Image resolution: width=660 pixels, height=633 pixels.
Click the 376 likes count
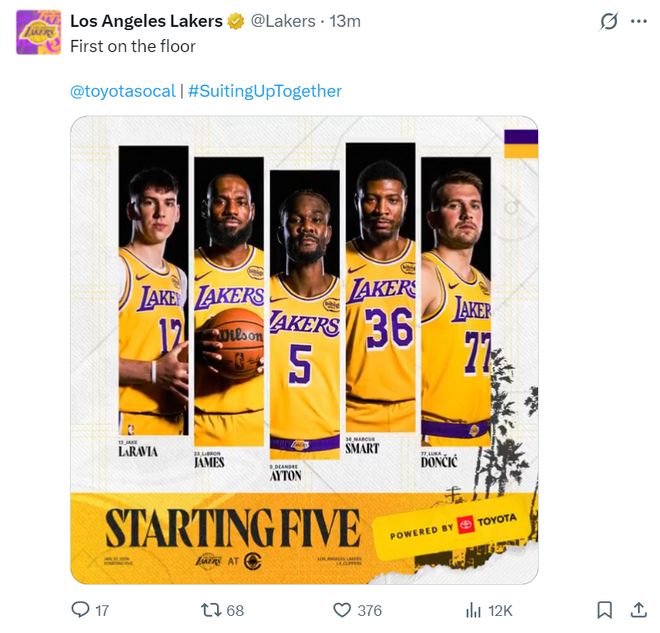point(369,610)
